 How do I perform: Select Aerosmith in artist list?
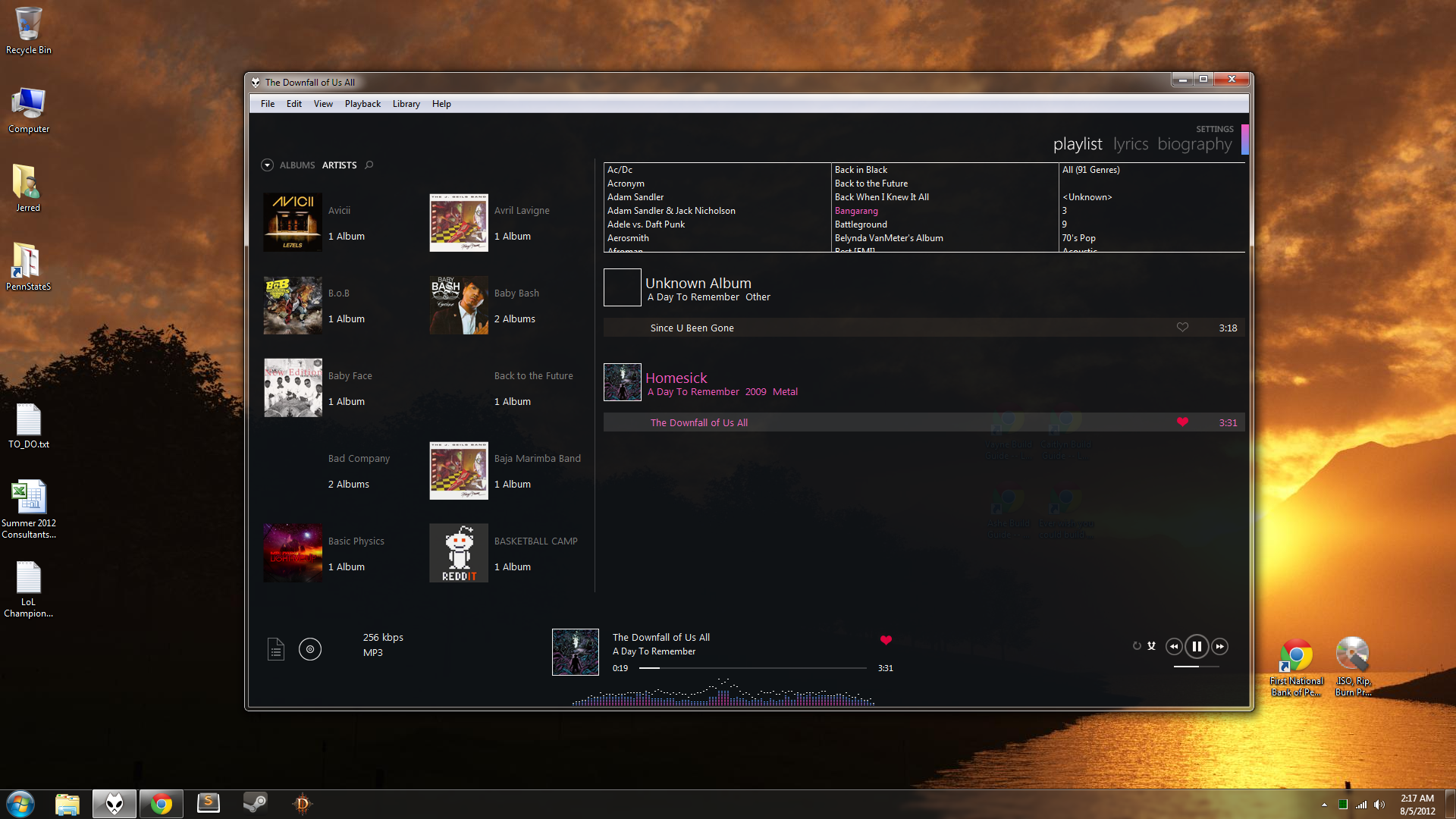point(628,238)
